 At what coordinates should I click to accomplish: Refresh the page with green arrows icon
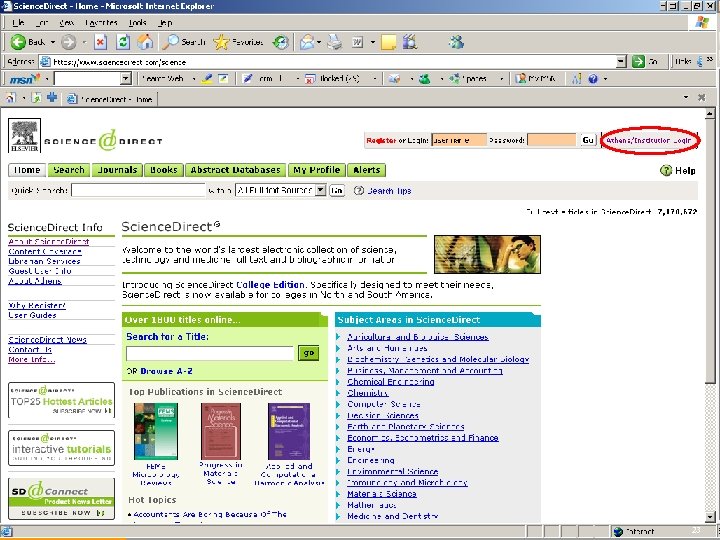click(123, 42)
